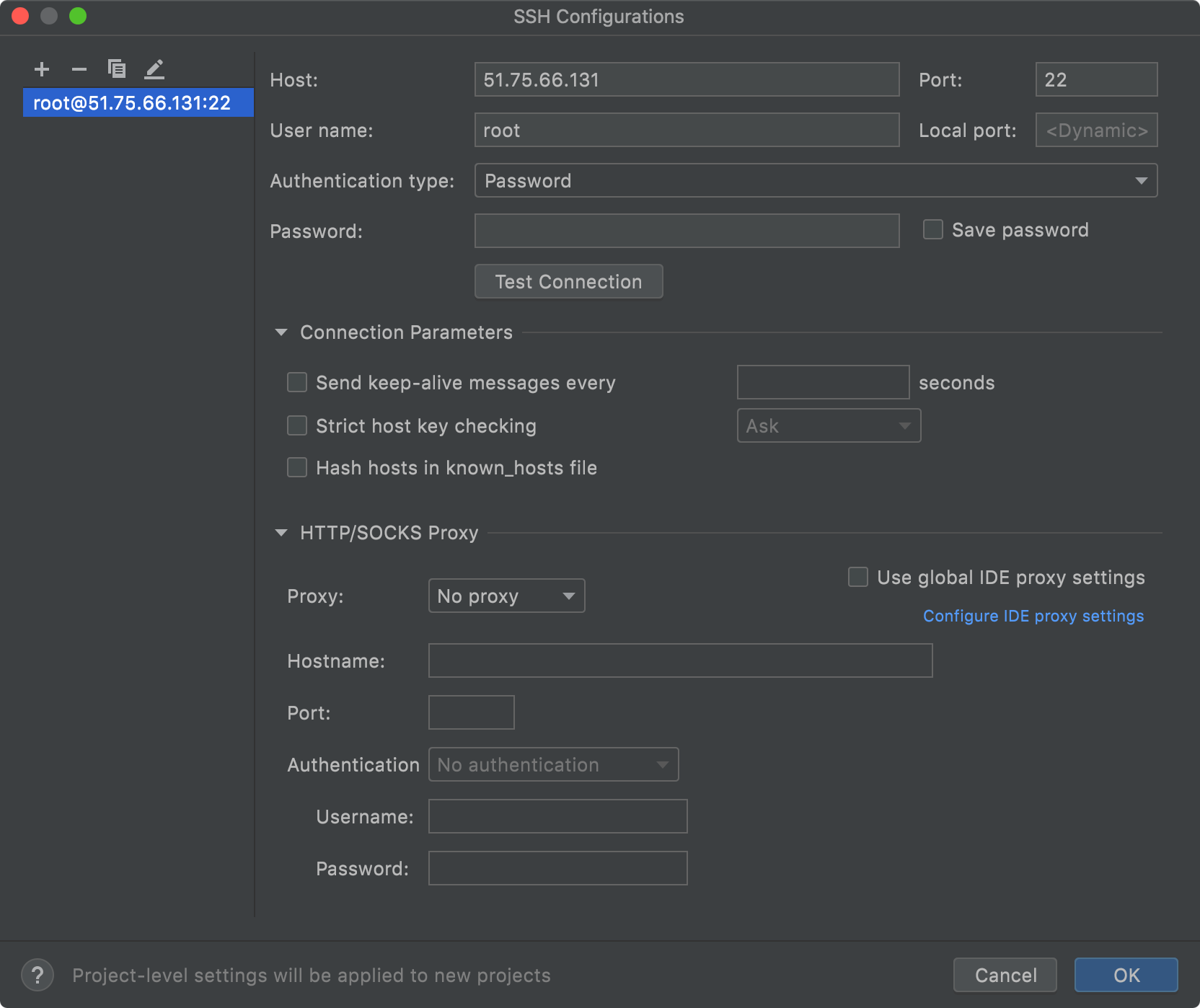This screenshot has height=1008, width=1200.
Task: Check Hash hosts in known_hosts file
Action: tap(296, 467)
